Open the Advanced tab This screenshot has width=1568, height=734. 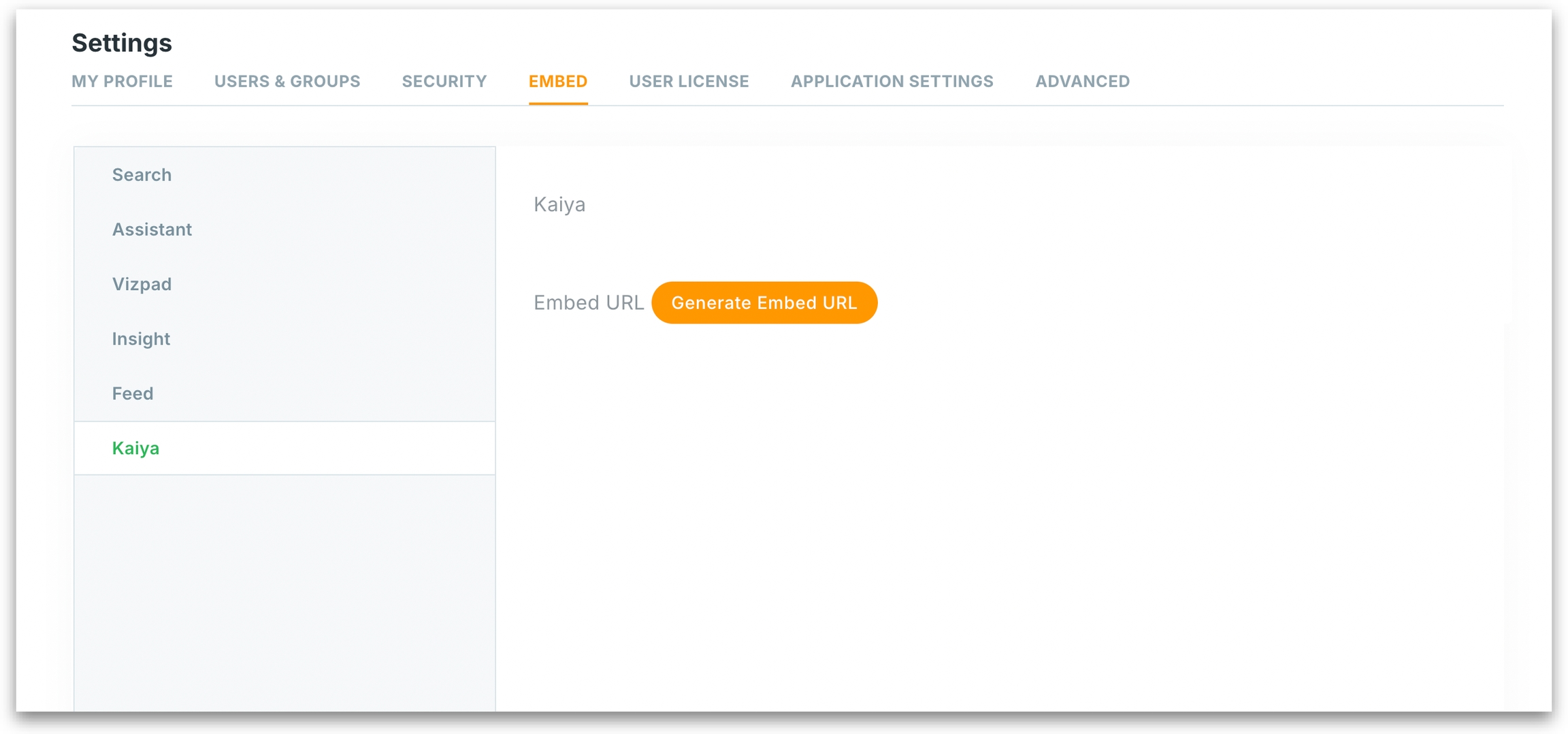click(x=1082, y=81)
